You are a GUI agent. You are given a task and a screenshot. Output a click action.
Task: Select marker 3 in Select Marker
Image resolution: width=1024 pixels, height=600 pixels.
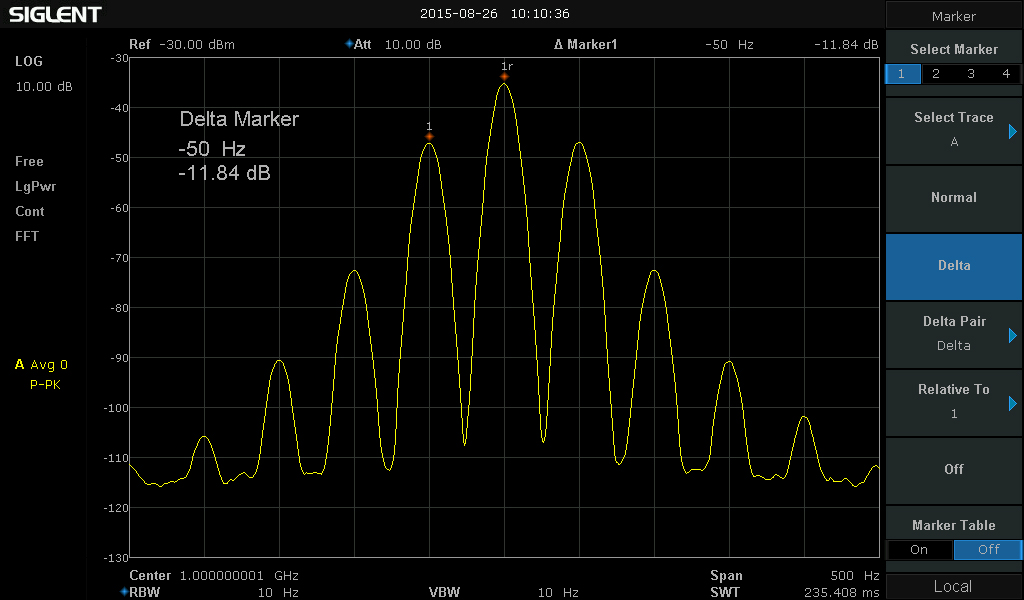[x=971, y=74]
